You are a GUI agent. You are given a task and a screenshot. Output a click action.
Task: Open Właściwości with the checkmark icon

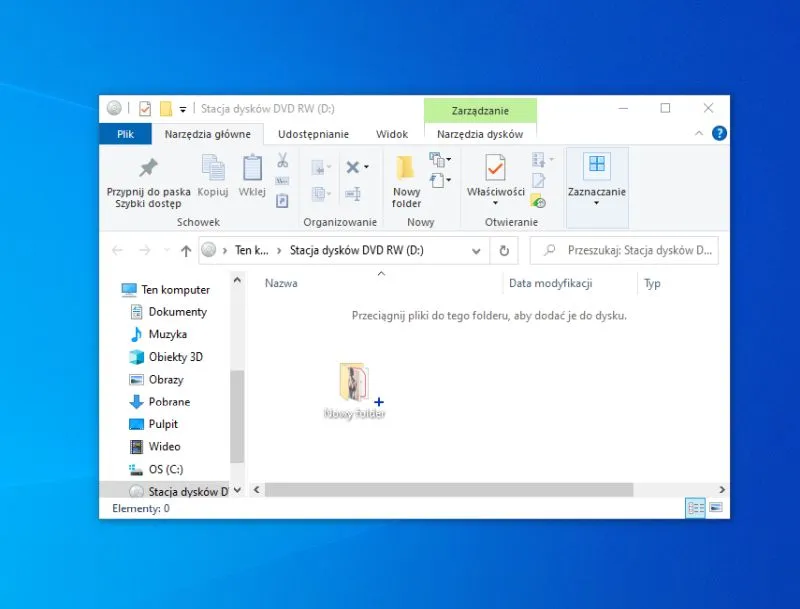click(495, 168)
